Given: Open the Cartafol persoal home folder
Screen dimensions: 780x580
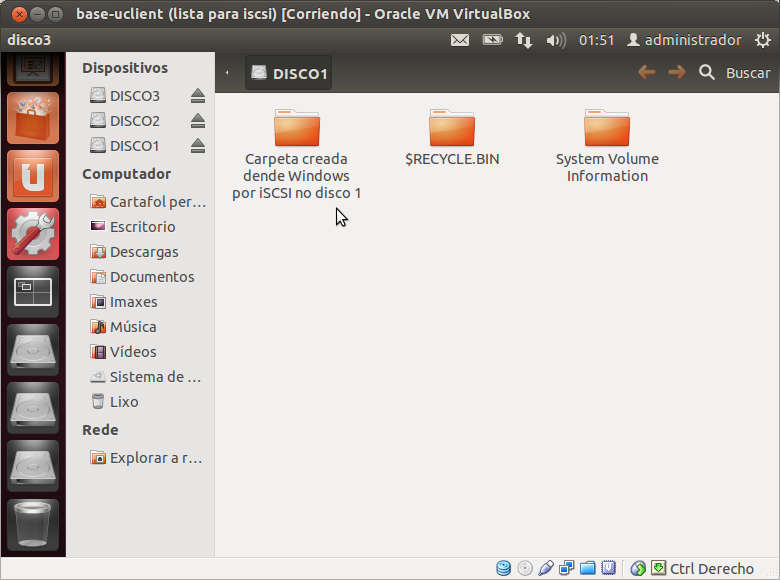Looking at the screenshot, I should pos(148,202).
